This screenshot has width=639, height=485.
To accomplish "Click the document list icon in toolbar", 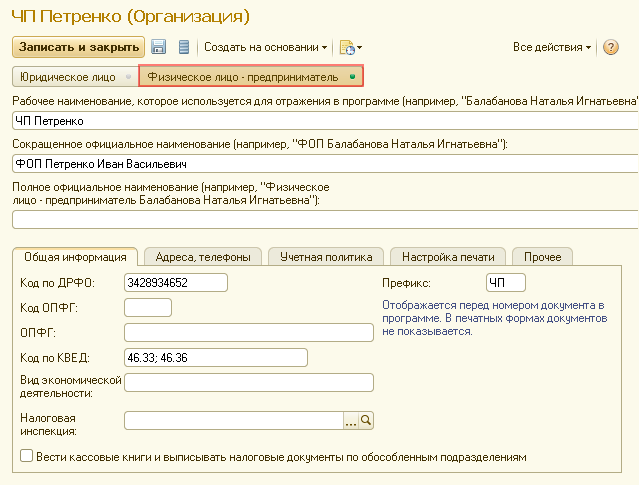I will [183, 47].
